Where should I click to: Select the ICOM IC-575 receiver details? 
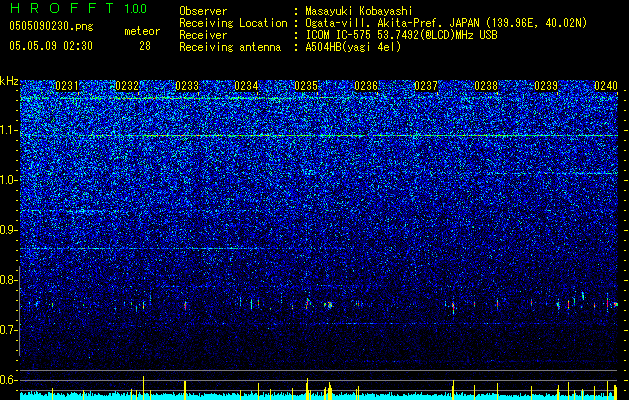[401, 35]
